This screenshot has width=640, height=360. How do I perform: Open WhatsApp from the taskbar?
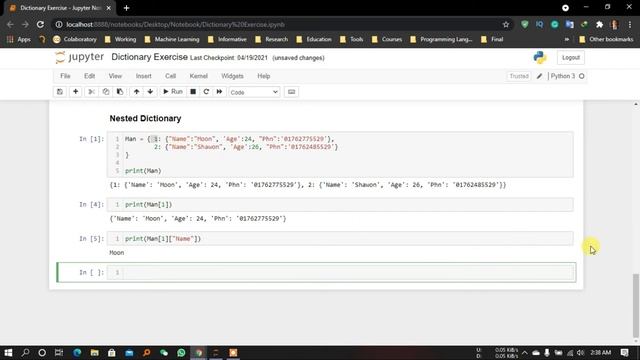point(181,352)
